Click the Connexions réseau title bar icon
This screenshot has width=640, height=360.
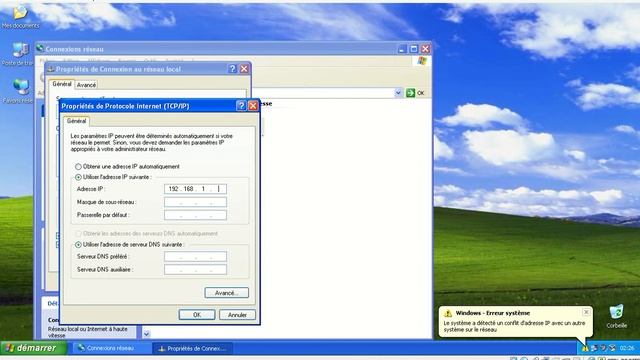pyautogui.click(x=40, y=49)
